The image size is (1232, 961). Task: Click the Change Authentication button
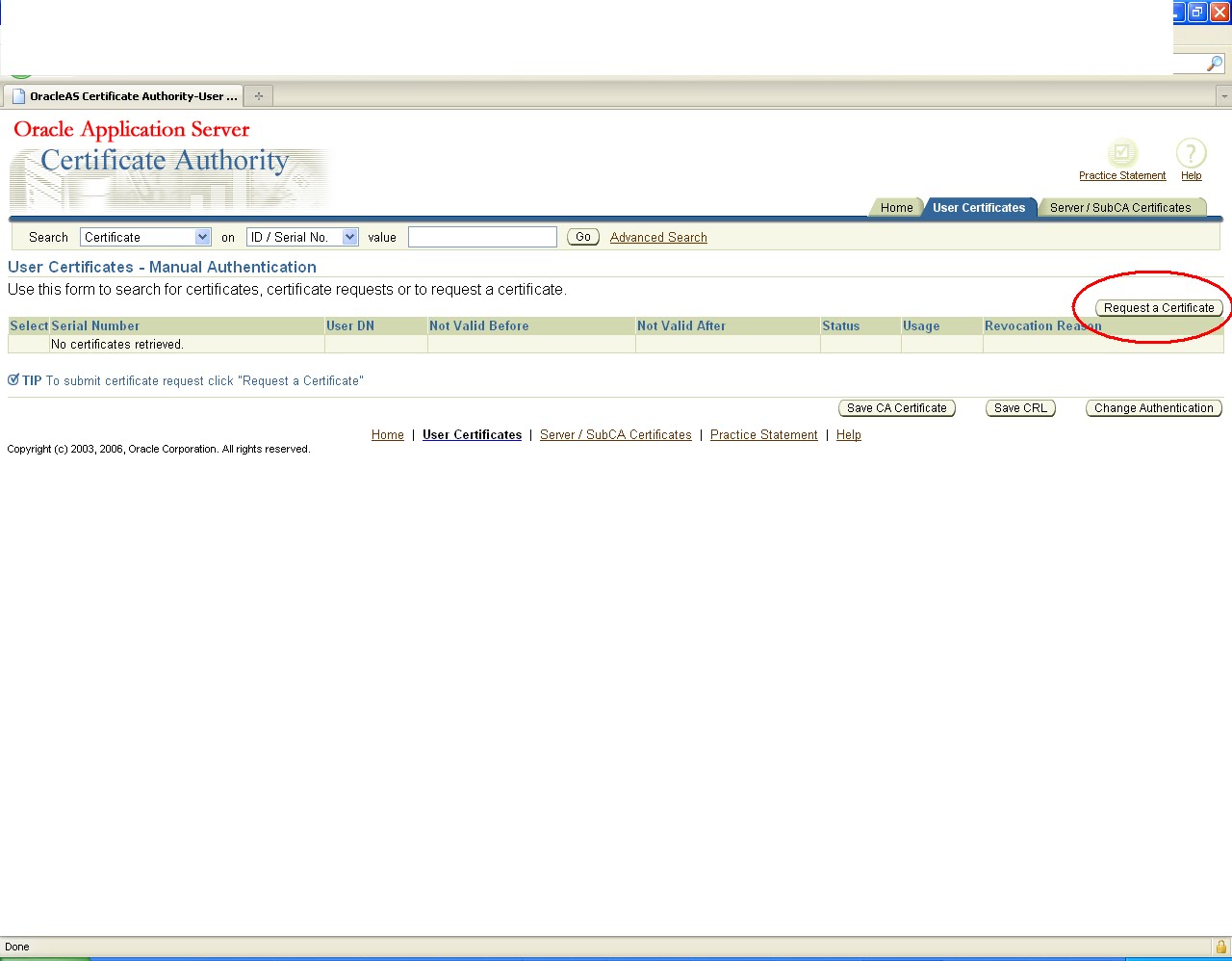click(1153, 408)
